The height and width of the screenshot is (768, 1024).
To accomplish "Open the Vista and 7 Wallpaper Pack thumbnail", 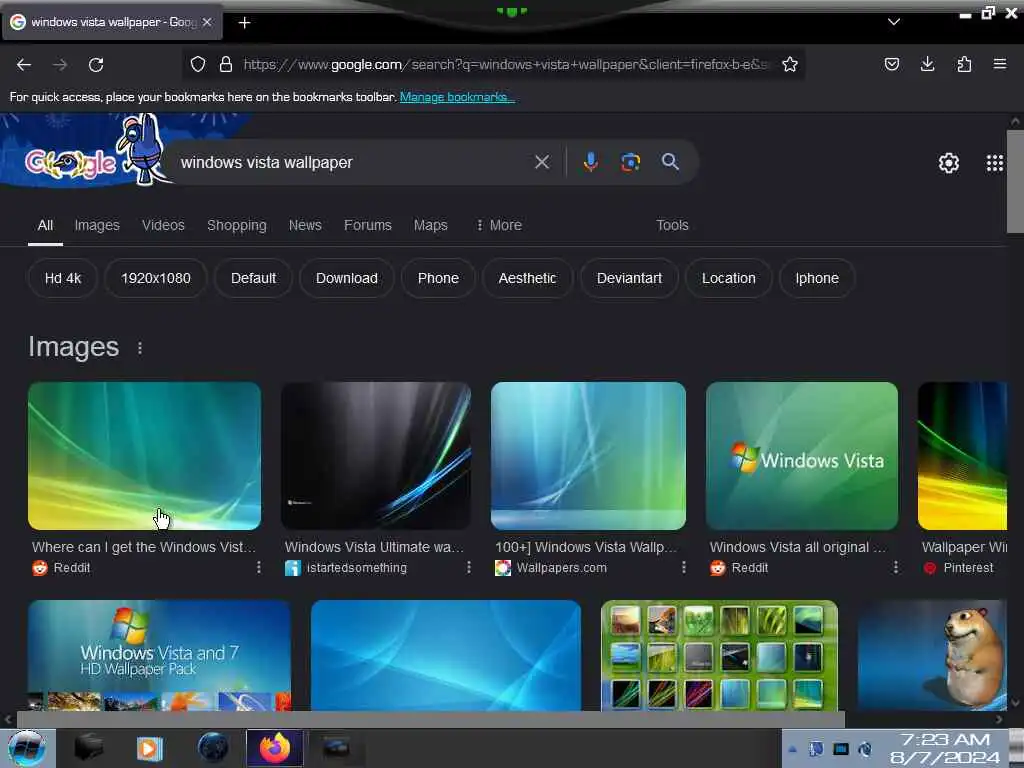I will (x=159, y=655).
